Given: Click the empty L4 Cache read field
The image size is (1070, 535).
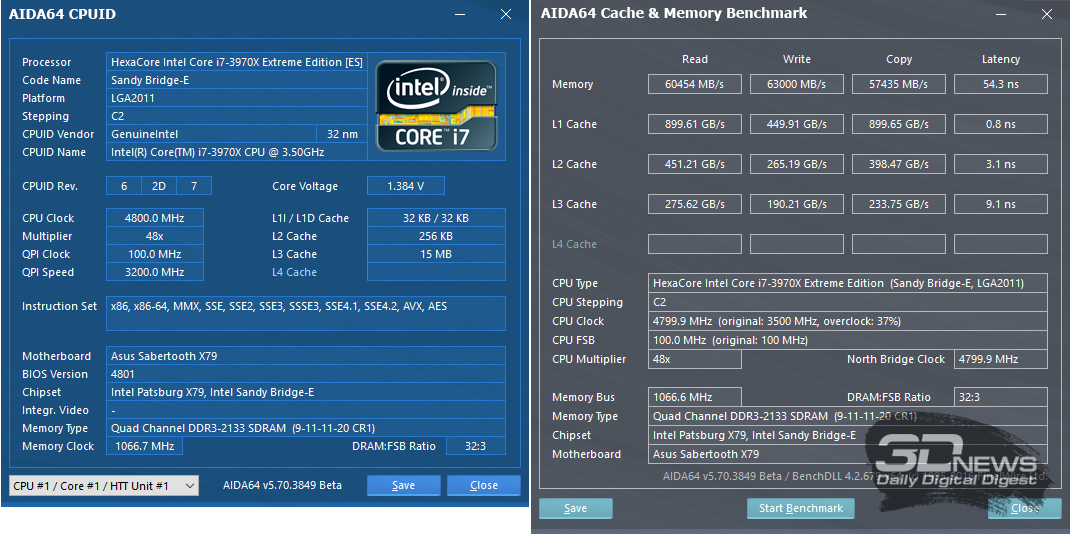Looking at the screenshot, I should 695,244.
